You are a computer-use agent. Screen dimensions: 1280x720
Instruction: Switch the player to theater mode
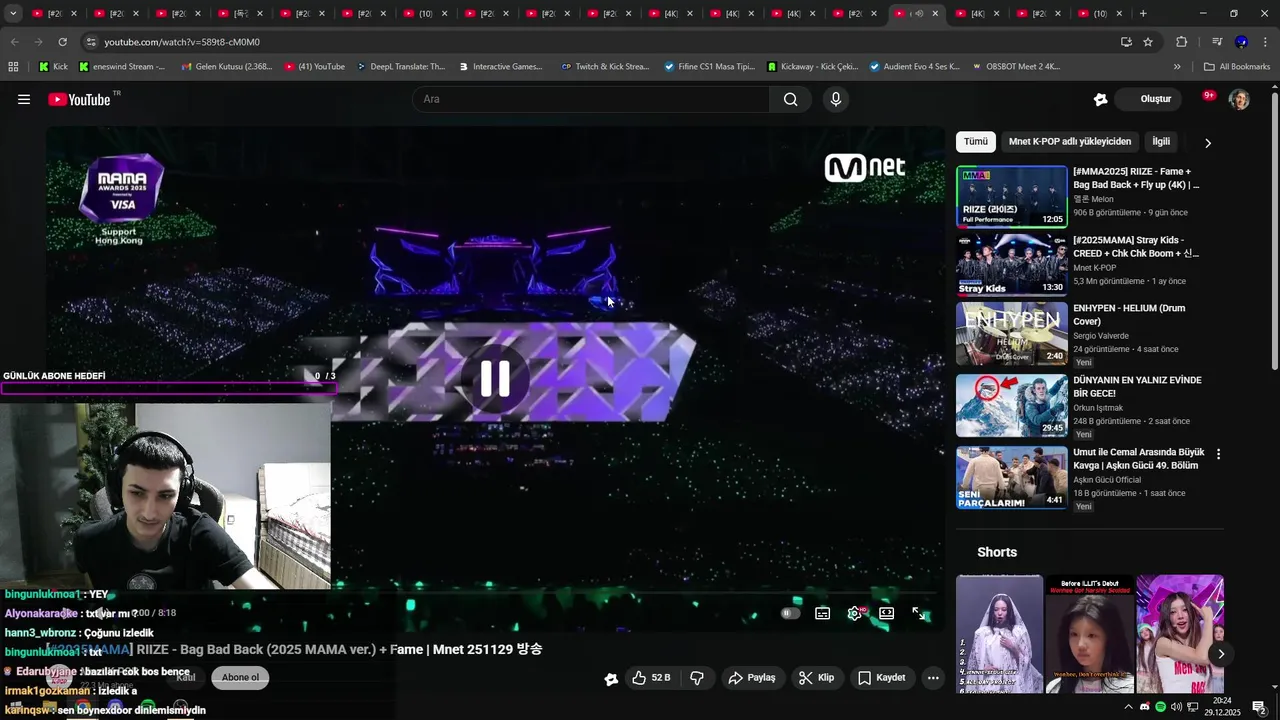coord(887,613)
